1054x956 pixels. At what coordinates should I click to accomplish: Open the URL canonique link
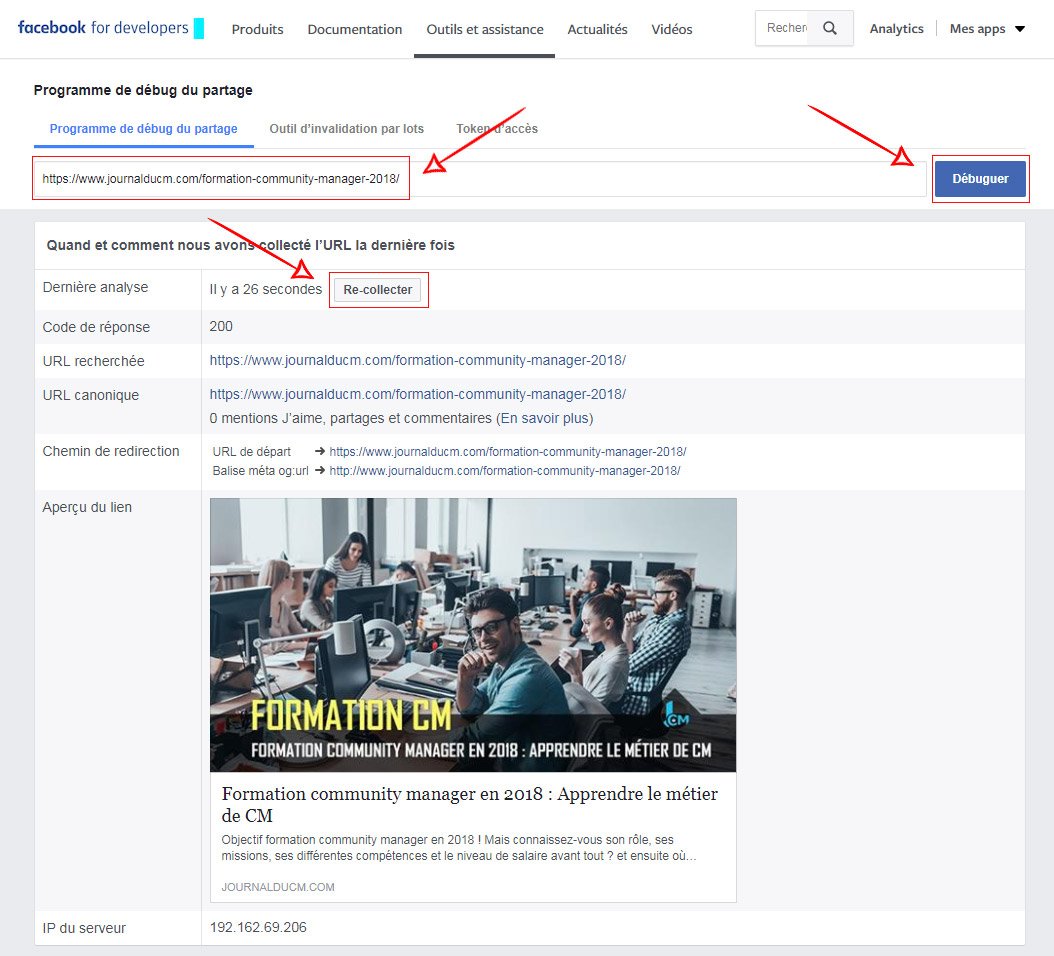[x=417, y=394]
